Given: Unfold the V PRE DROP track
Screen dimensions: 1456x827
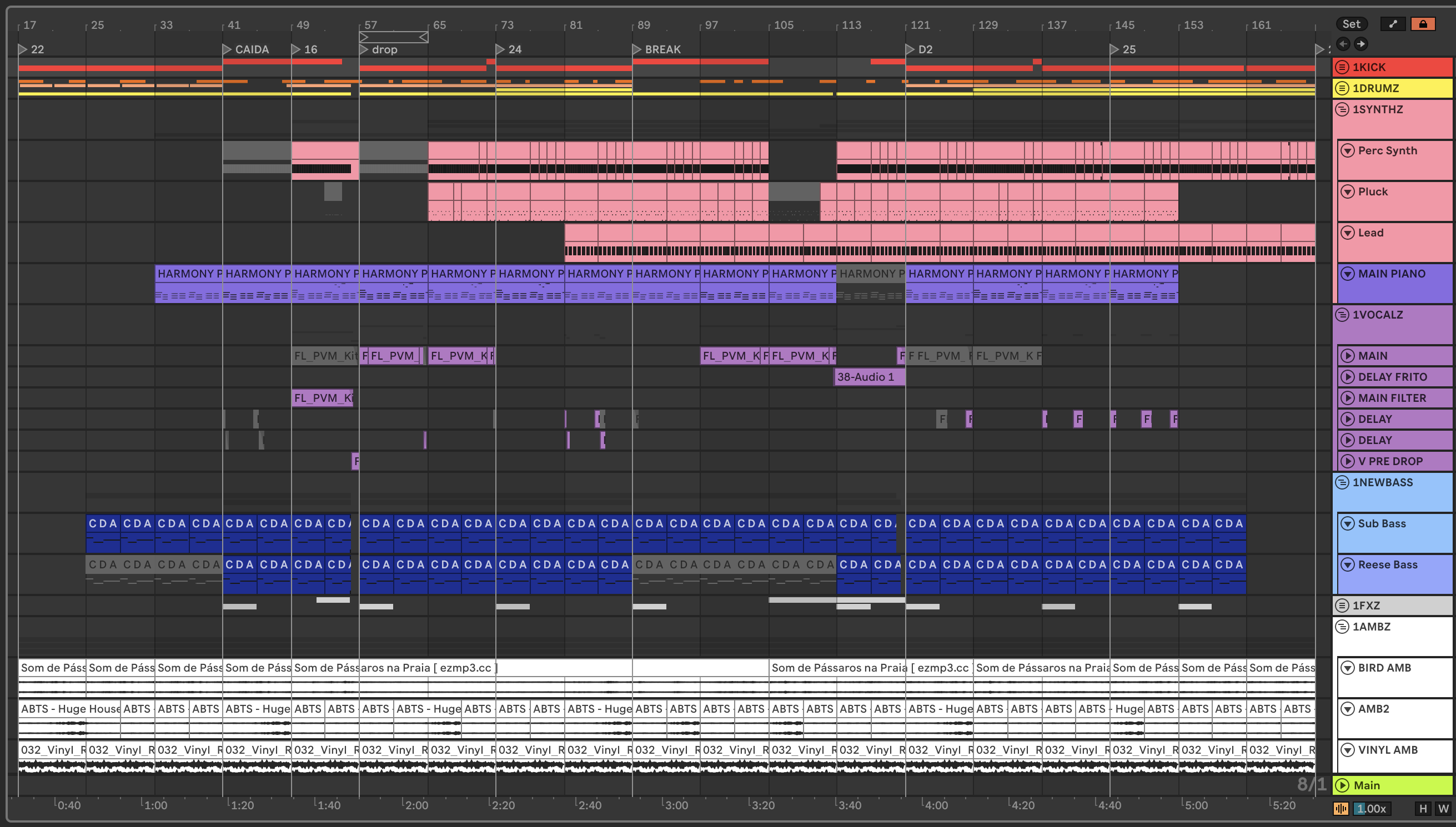Looking at the screenshot, I should pyautogui.click(x=1348, y=461).
